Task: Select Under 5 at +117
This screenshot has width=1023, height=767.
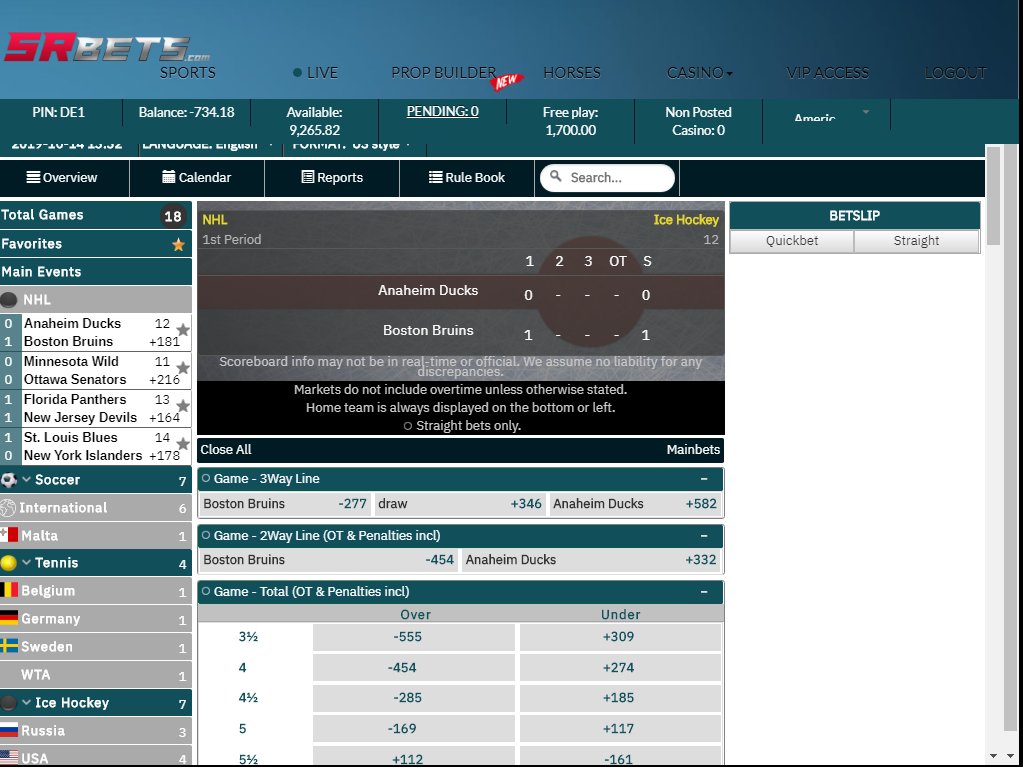Action: tap(620, 729)
